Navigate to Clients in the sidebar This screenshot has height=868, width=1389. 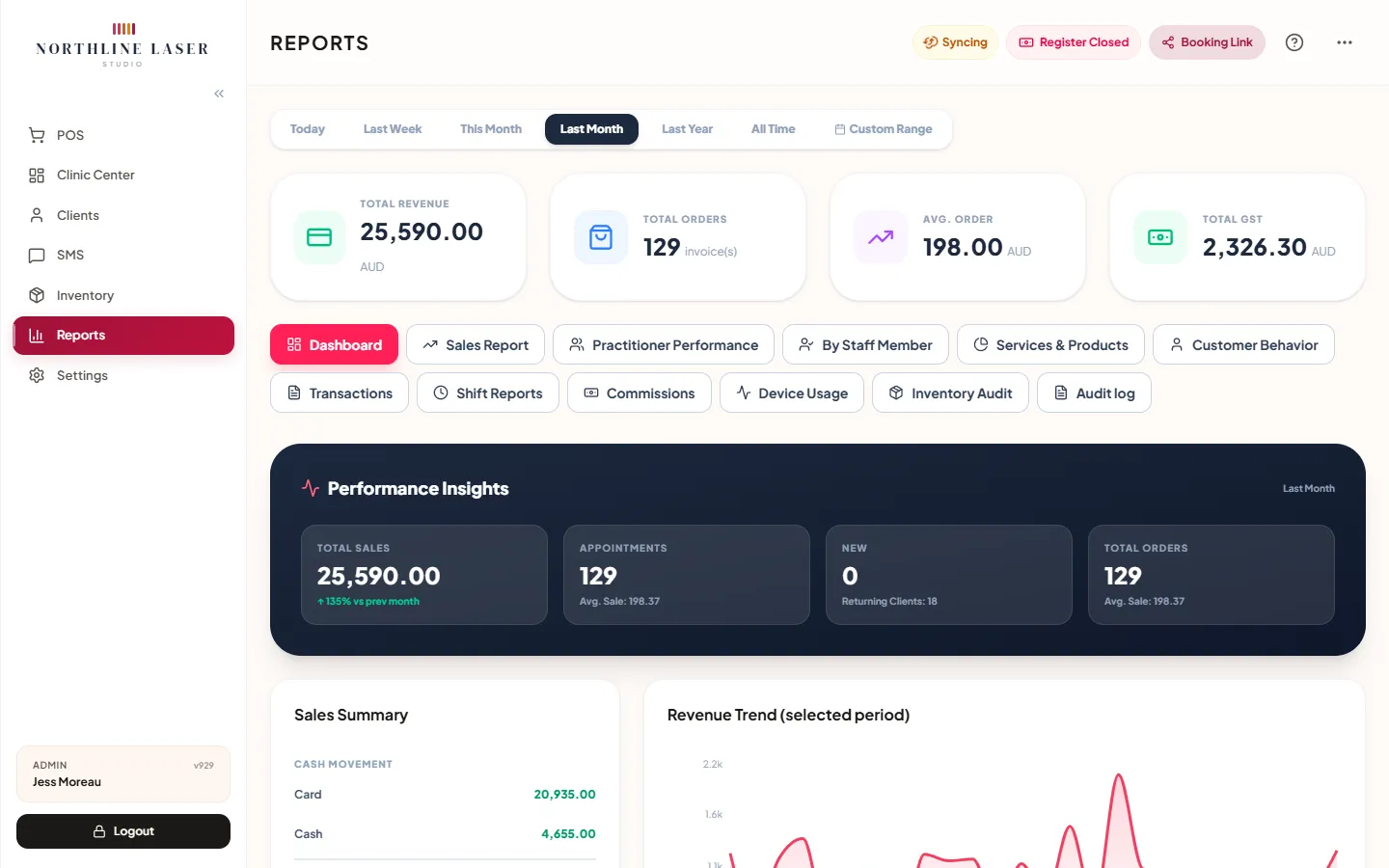[123, 215]
